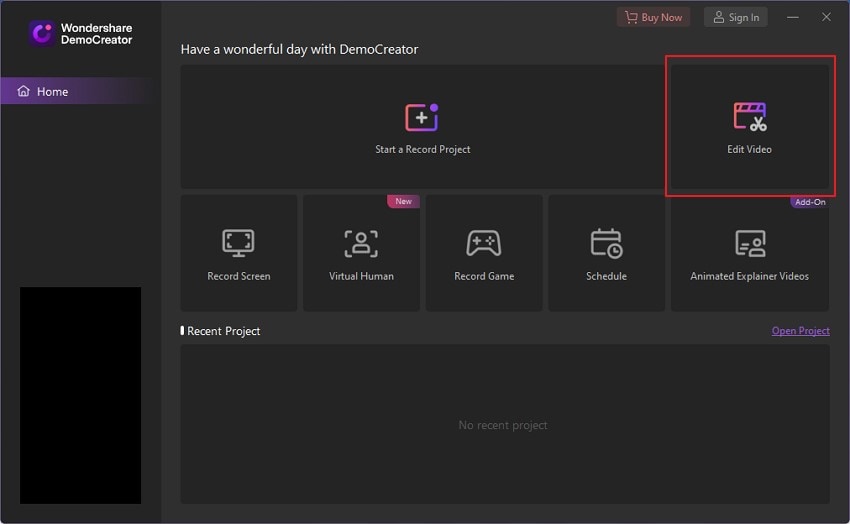Image resolution: width=850 pixels, height=524 pixels.
Task: Click the 'Have a wonderful day with DemoCreator' greeting
Action: tap(299, 49)
